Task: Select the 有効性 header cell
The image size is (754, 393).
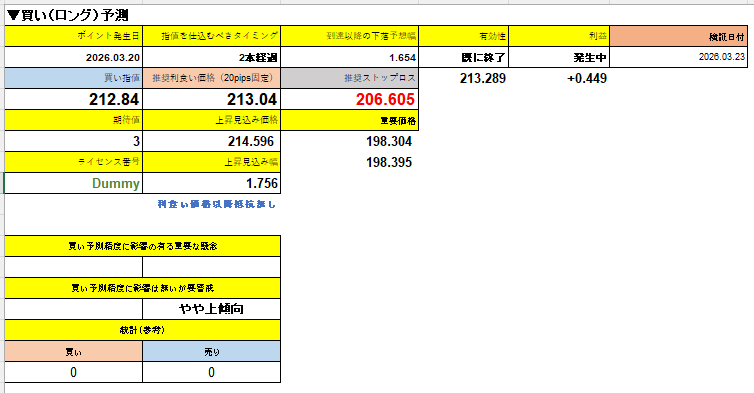Action: point(464,36)
